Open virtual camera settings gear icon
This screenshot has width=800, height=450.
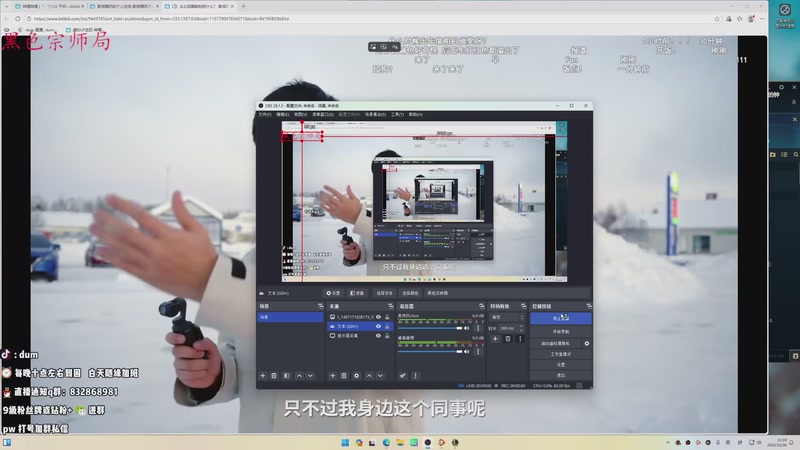click(587, 343)
